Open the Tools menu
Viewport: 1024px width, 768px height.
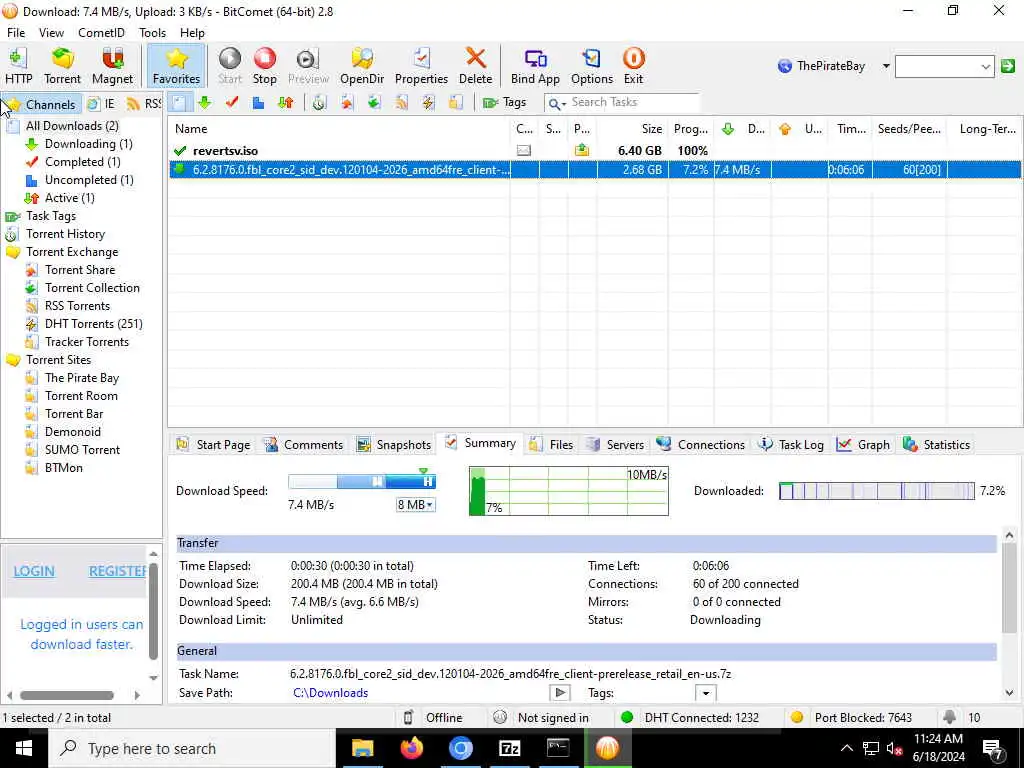pos(152,33)
